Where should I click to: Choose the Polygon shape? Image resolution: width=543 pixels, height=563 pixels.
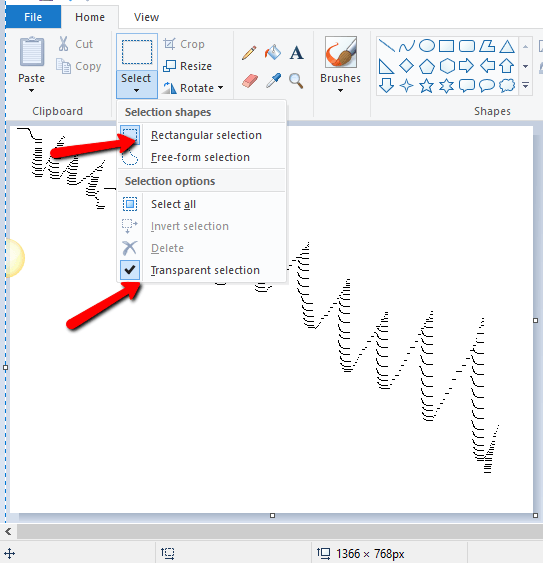(487, 46)
